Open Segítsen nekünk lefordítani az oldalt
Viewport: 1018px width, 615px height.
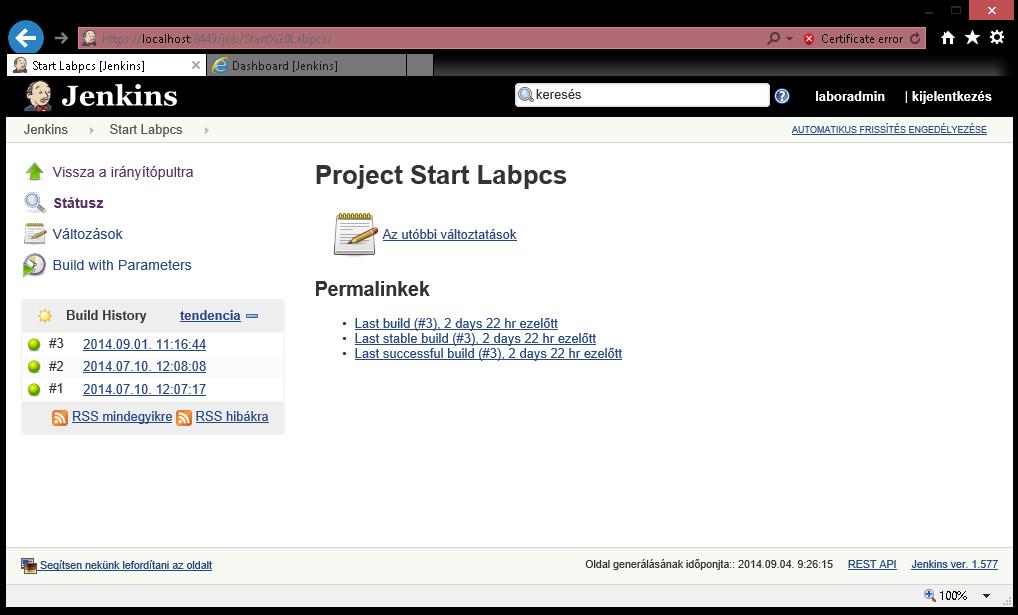[x=126, y=565]
